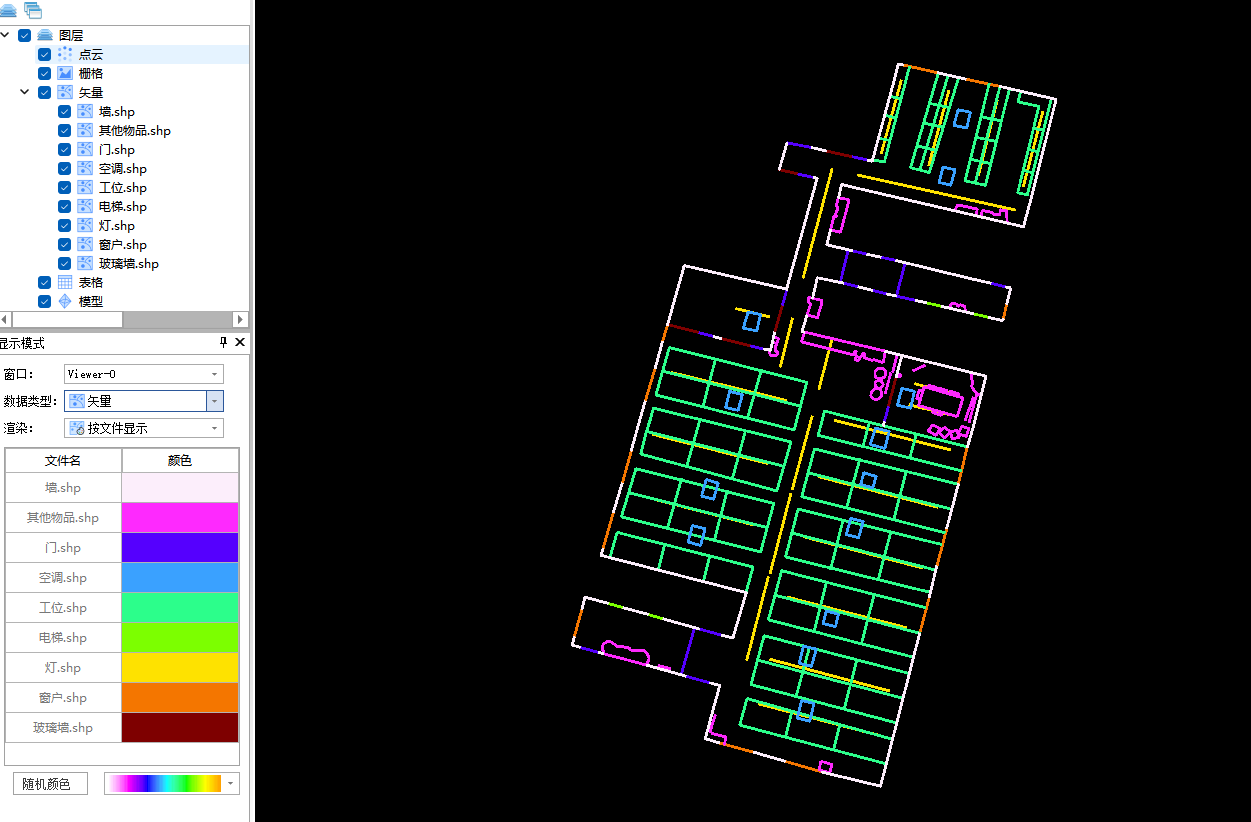
Task: Change the orange swatch for 窗户.shp
Action: (x=180, y=698)
